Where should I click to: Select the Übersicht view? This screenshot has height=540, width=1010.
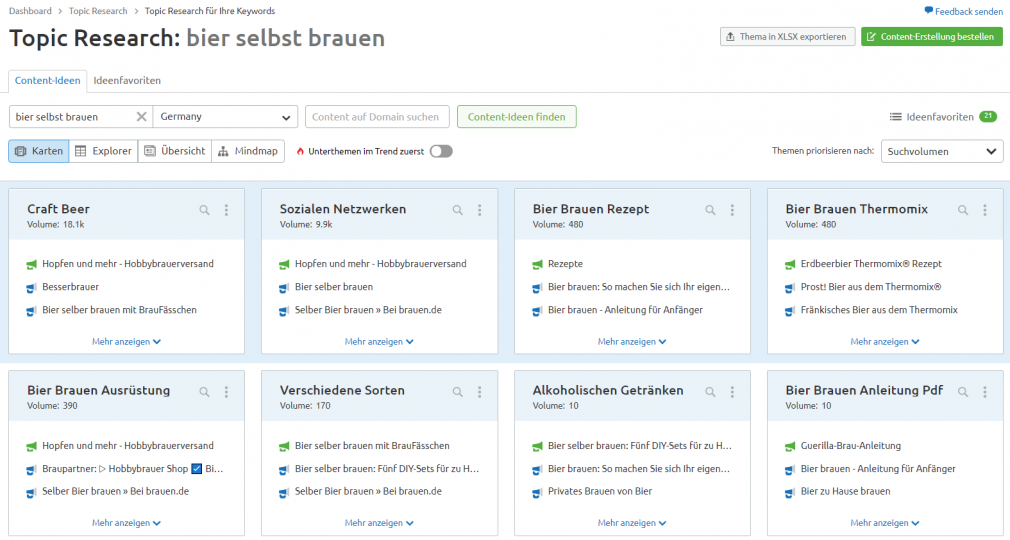(x=175, y=151)
